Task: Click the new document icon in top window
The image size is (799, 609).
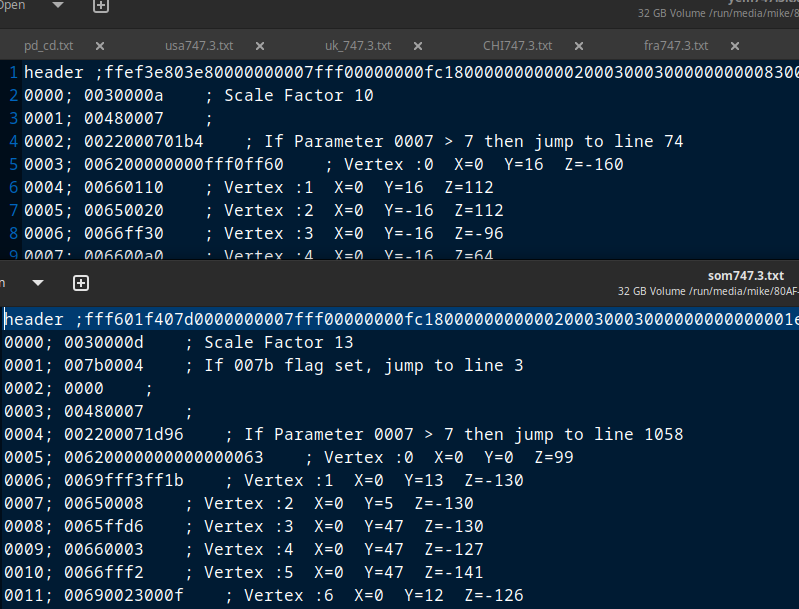Action: [100, 6]
